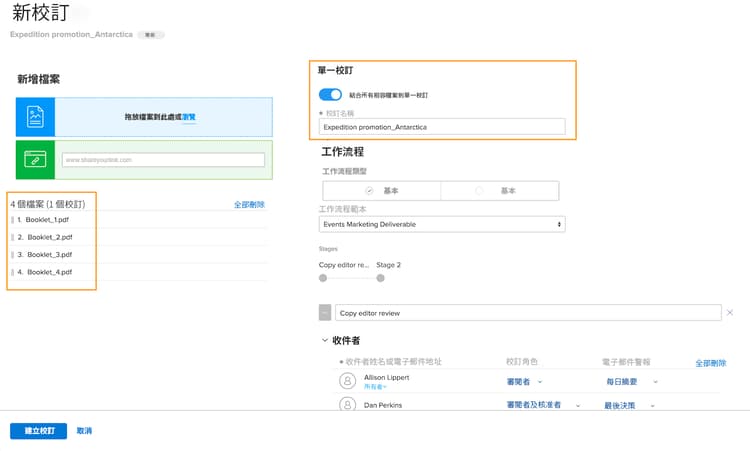Click the Allison Lippert recipient name
This screenshot has width=750, height=451.
pyautogui.click(x=386, y=377)
